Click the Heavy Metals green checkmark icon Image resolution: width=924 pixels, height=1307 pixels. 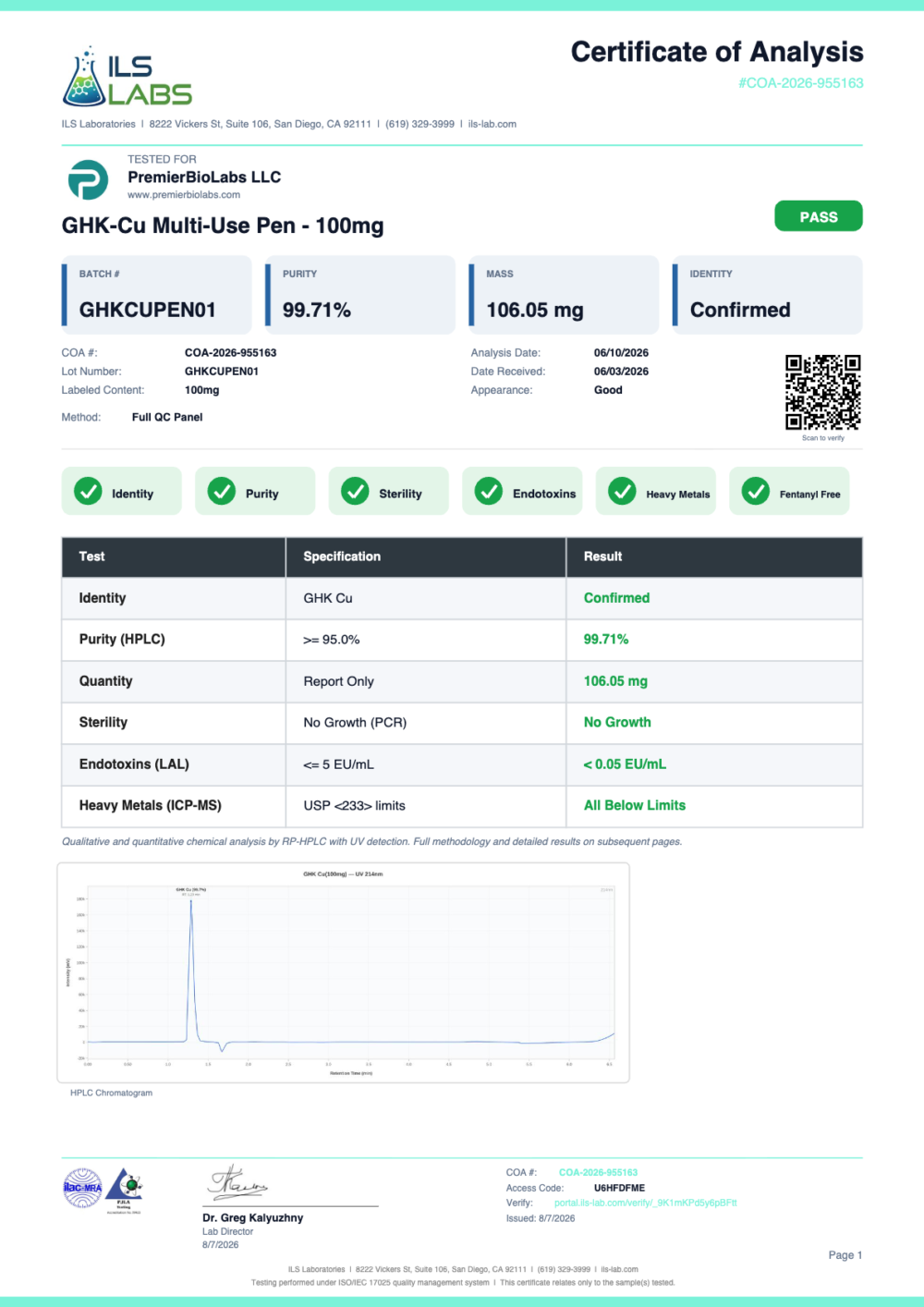click(622, 491)
